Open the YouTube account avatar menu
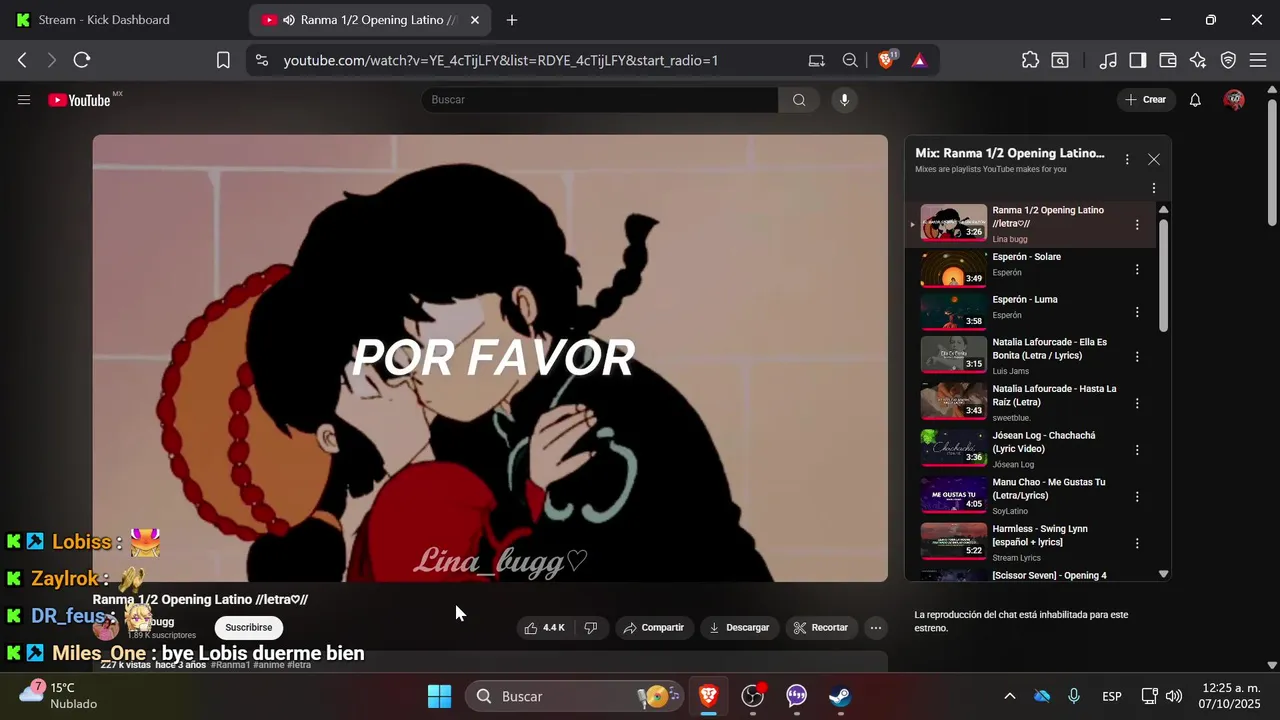Viewport: 1280px width, 720px height. click(x=1234, y=100)
